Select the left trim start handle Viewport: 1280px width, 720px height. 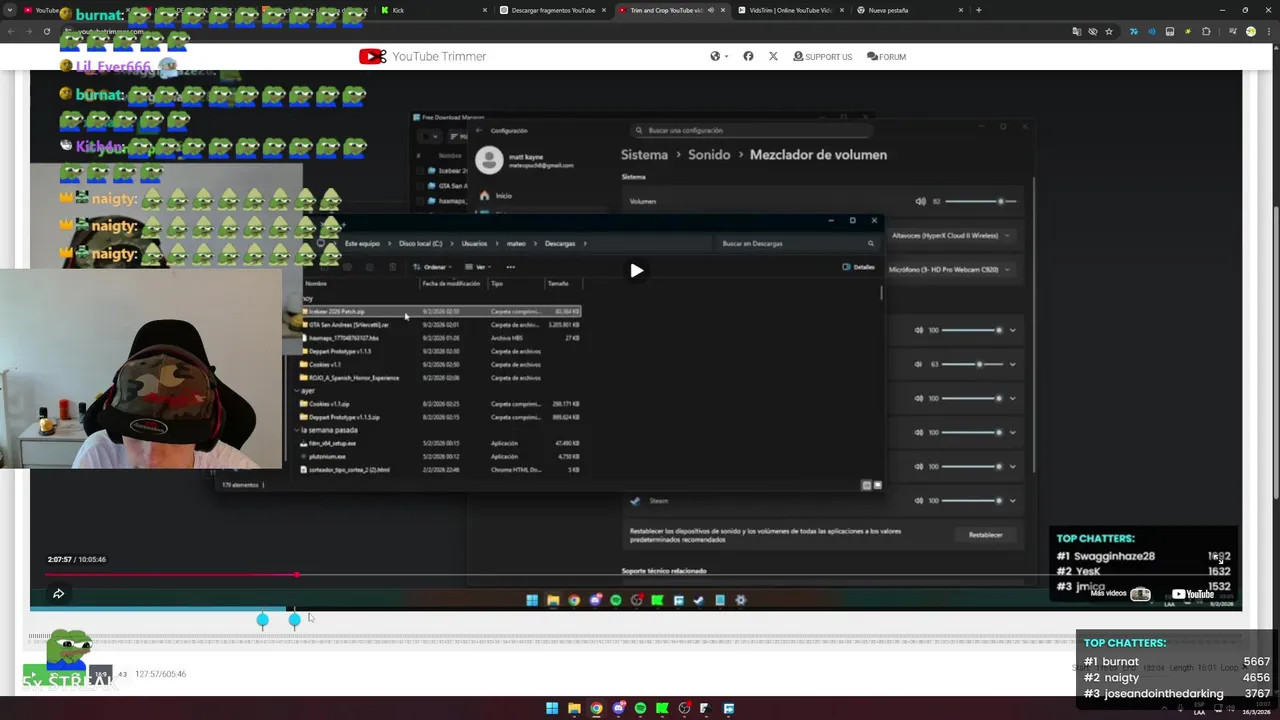pyautogui.click(x=262, y=620)
